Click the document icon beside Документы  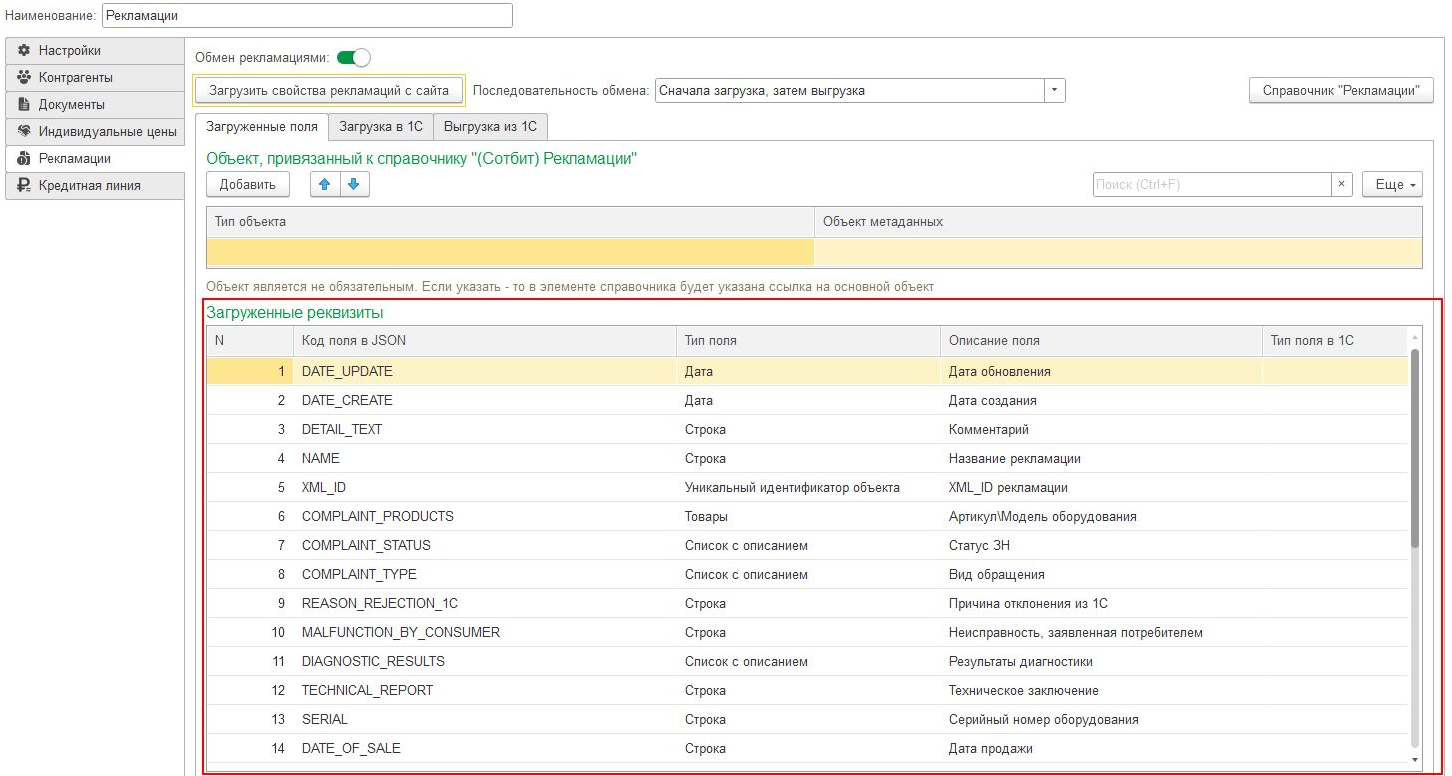tap(24, 105)
